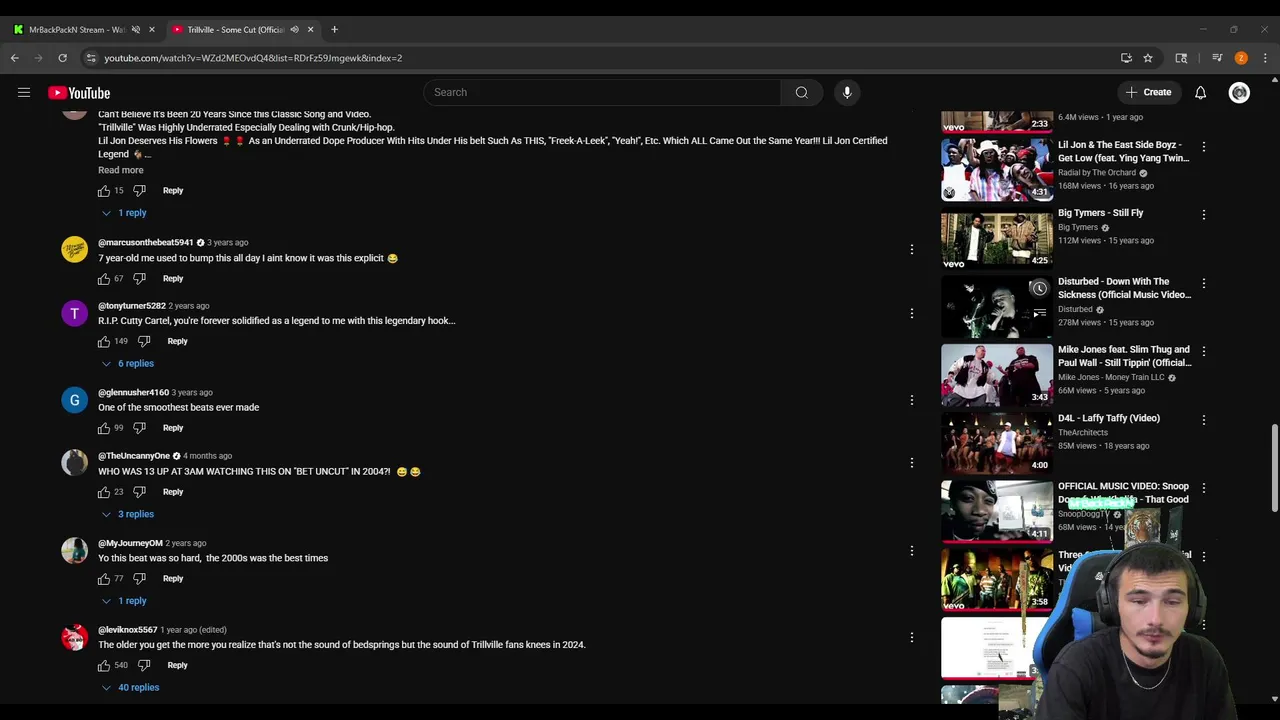Dislike the comment by @TheUncannyOne
Viewport: 1280px width, 720px height.
point(140,492)
